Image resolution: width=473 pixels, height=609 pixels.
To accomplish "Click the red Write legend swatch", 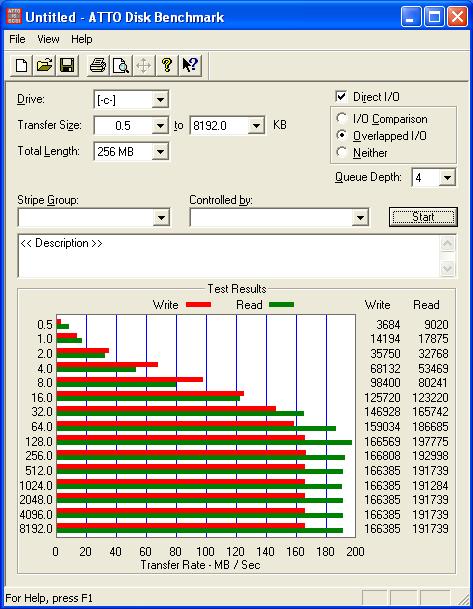I will [198, 304].
